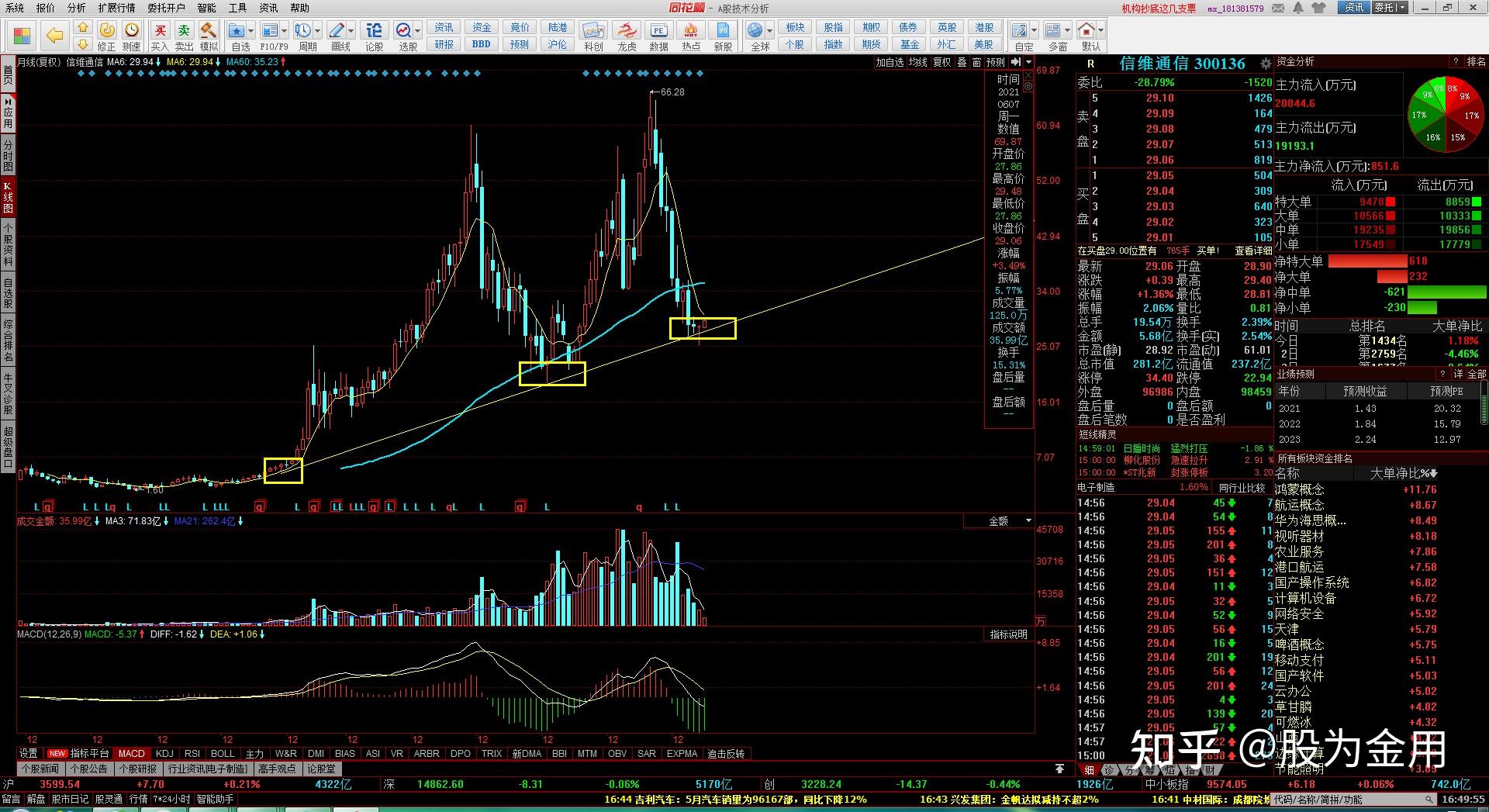The height and width of the screenshot is (812, 1489).
Task: Open the 模拟 simulated trading gavel icon
Action: (x=209, y=30)
